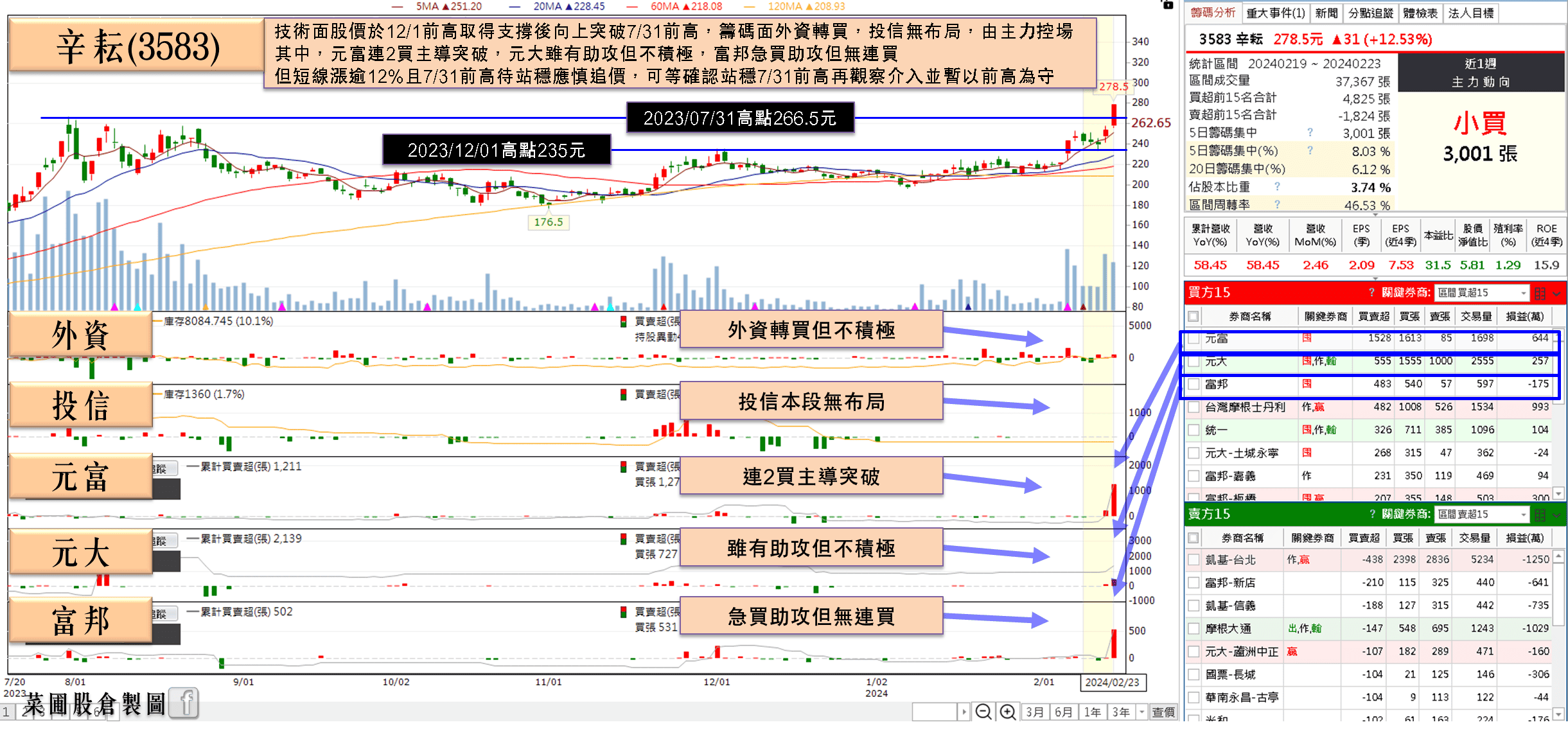Switch to the 籌碼分析 tab
The width and height of the screenshot is (1568, 738).
(x=1213, y=13)
